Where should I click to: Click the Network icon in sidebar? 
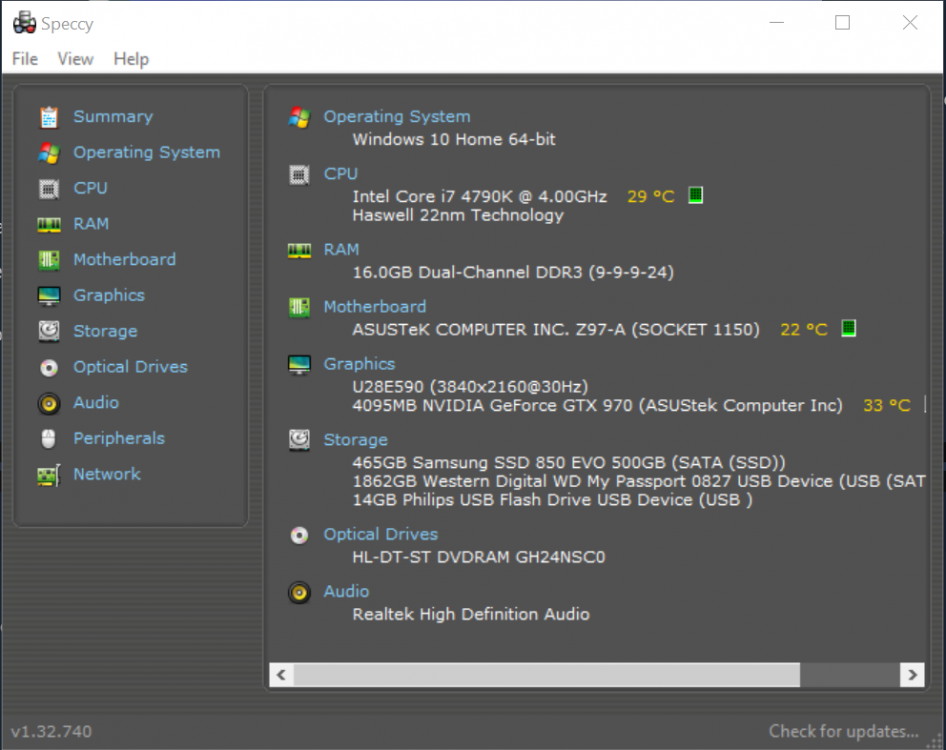[x=48, y=475]
